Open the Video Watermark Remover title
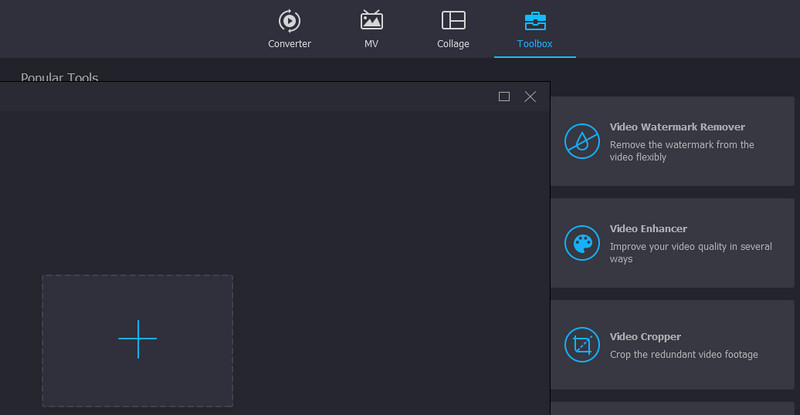 pos(677,127)
